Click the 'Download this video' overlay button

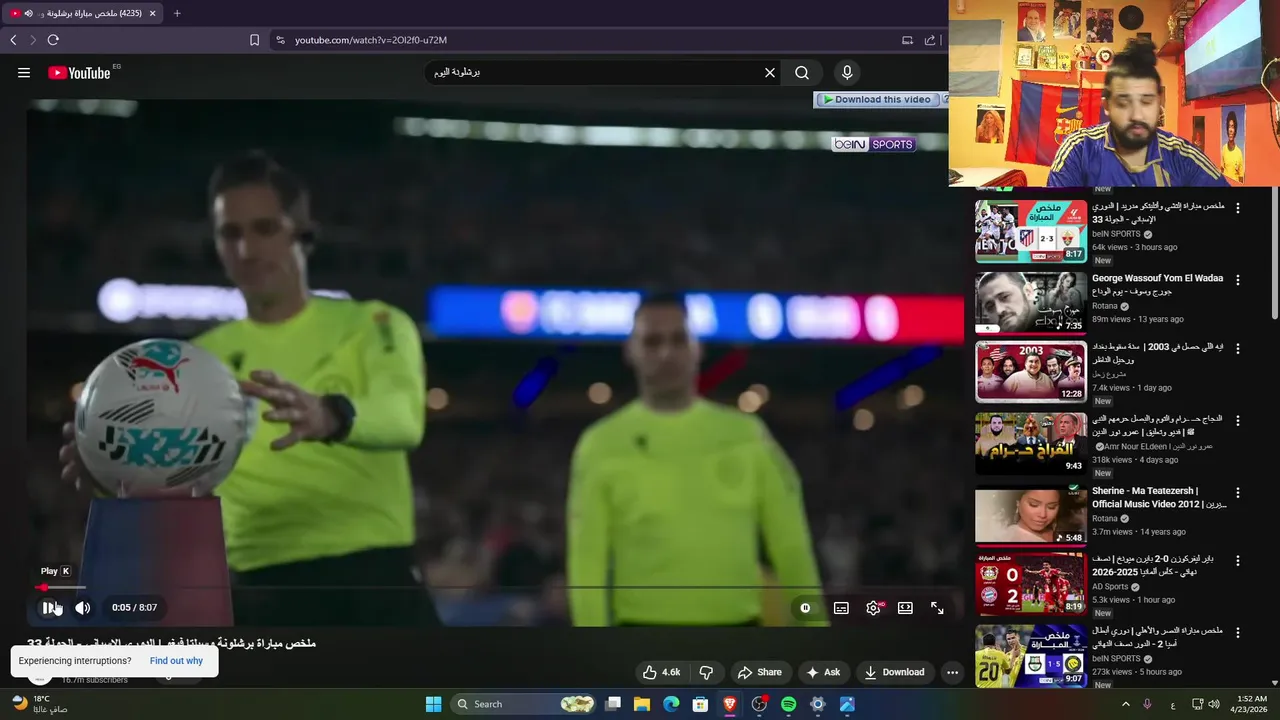pyautogui.click(x=877, y=100)
